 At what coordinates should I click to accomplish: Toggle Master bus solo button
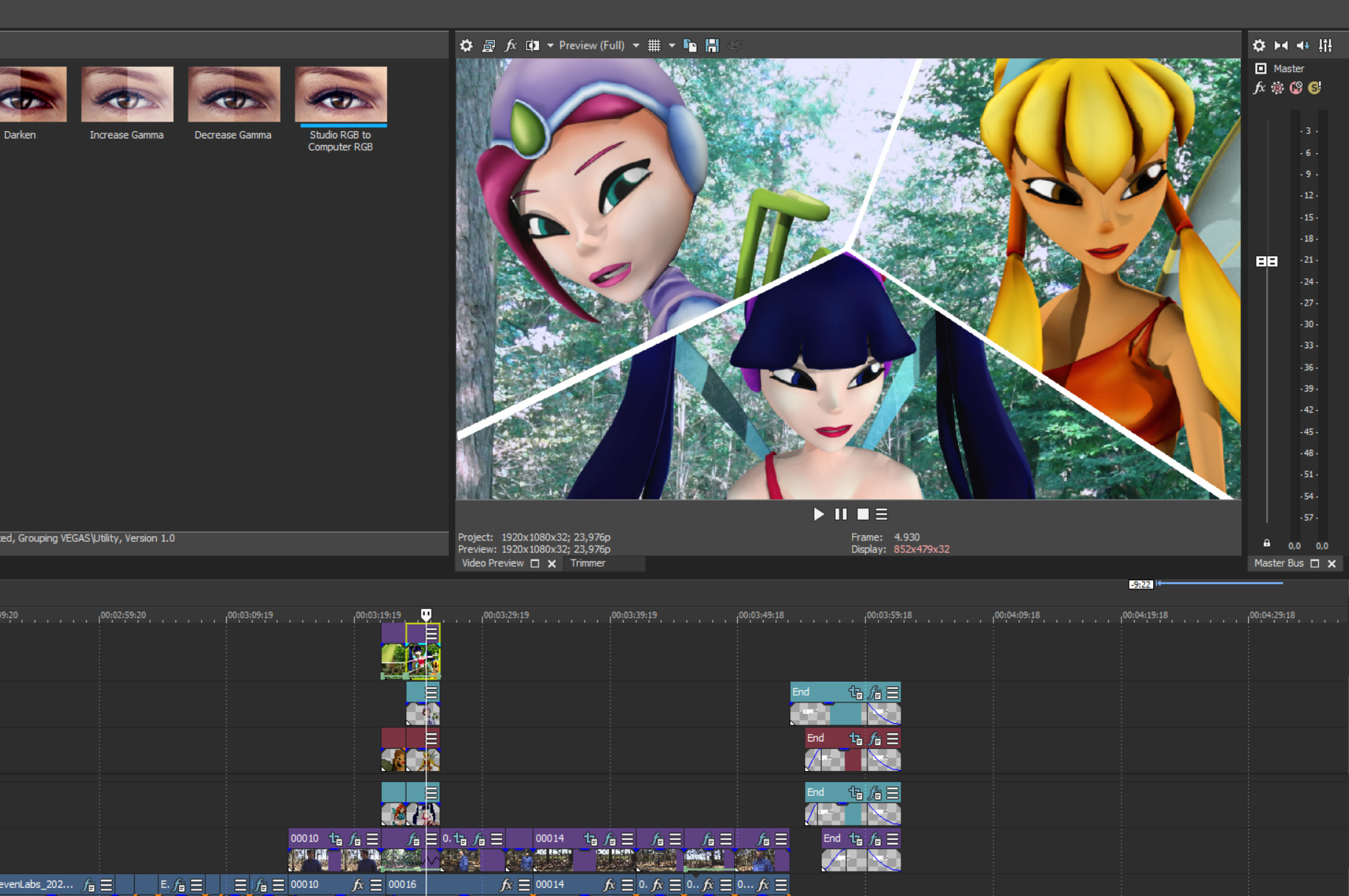(1314, 88)
